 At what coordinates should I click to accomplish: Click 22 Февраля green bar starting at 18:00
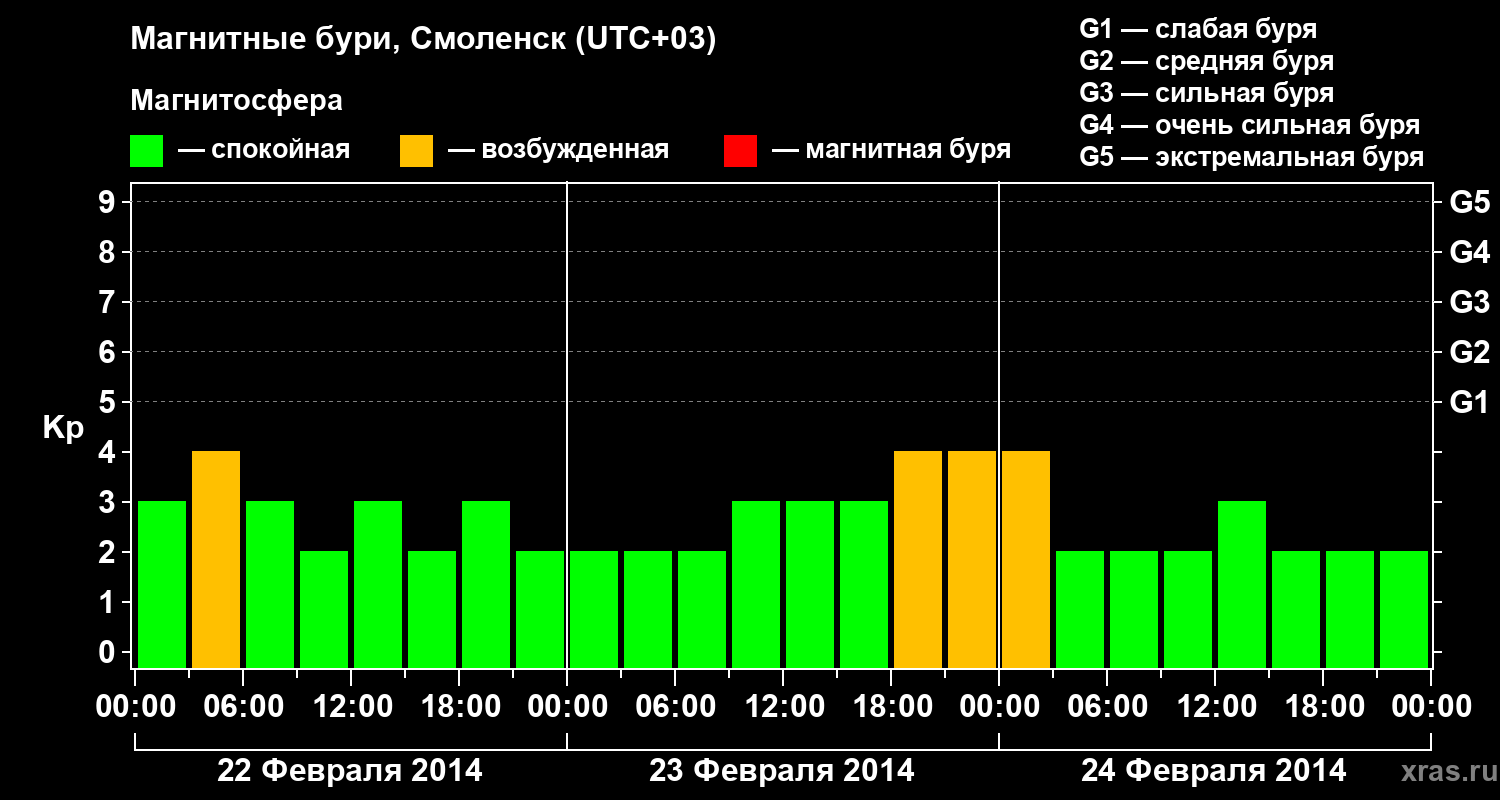(486, 584)
